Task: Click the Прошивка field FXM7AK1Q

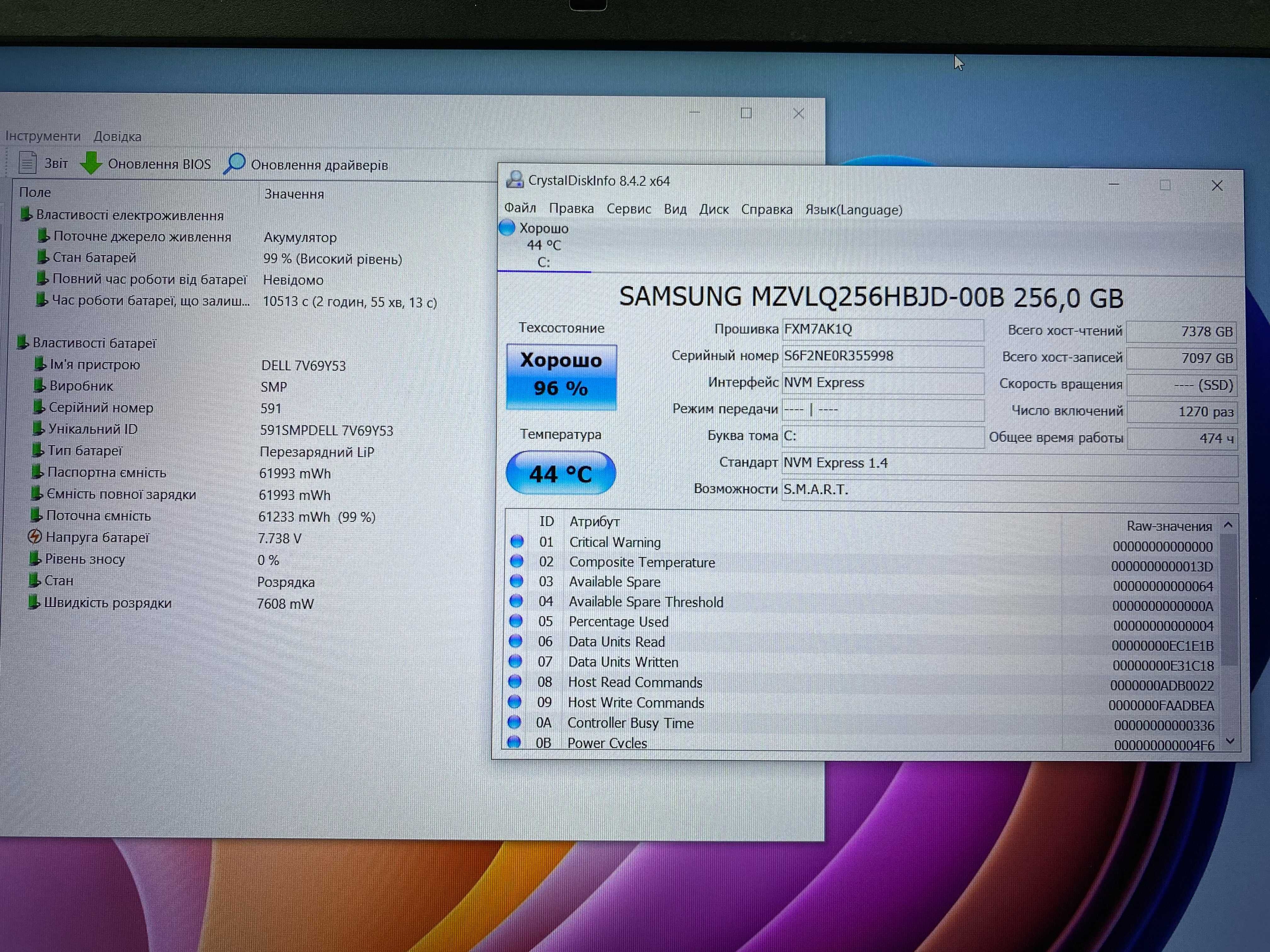Action: [883, 329]
